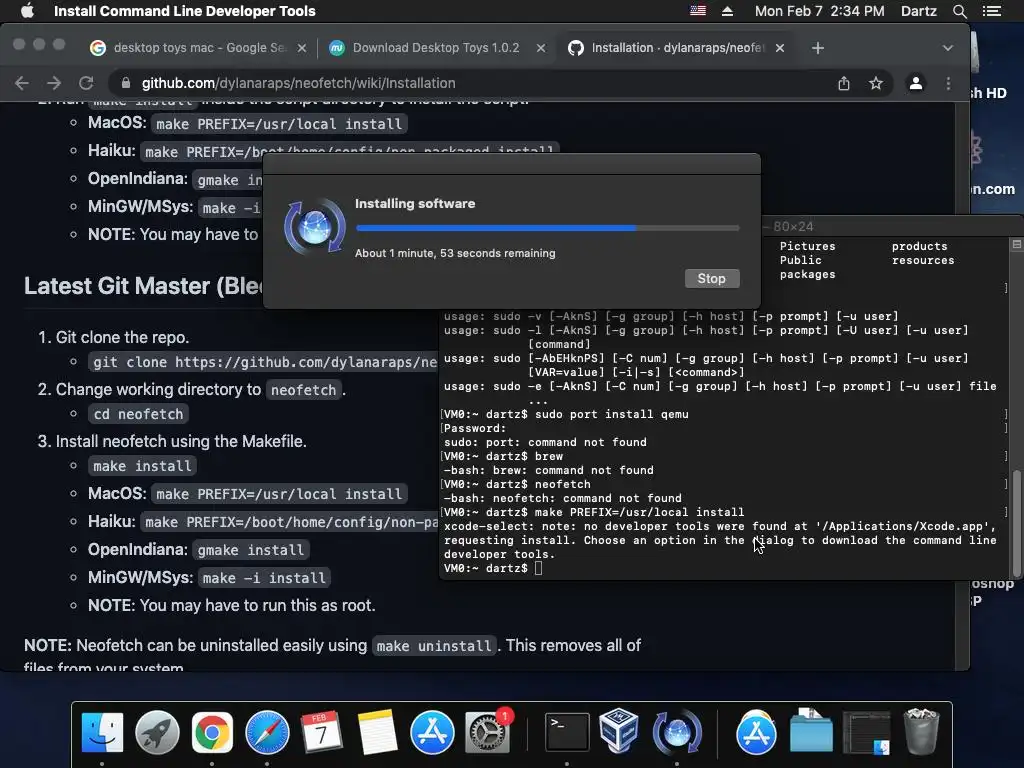This screenshot has height=768, width=1024.
Task: Open Notification Center list icon
Action: point(991,11)
